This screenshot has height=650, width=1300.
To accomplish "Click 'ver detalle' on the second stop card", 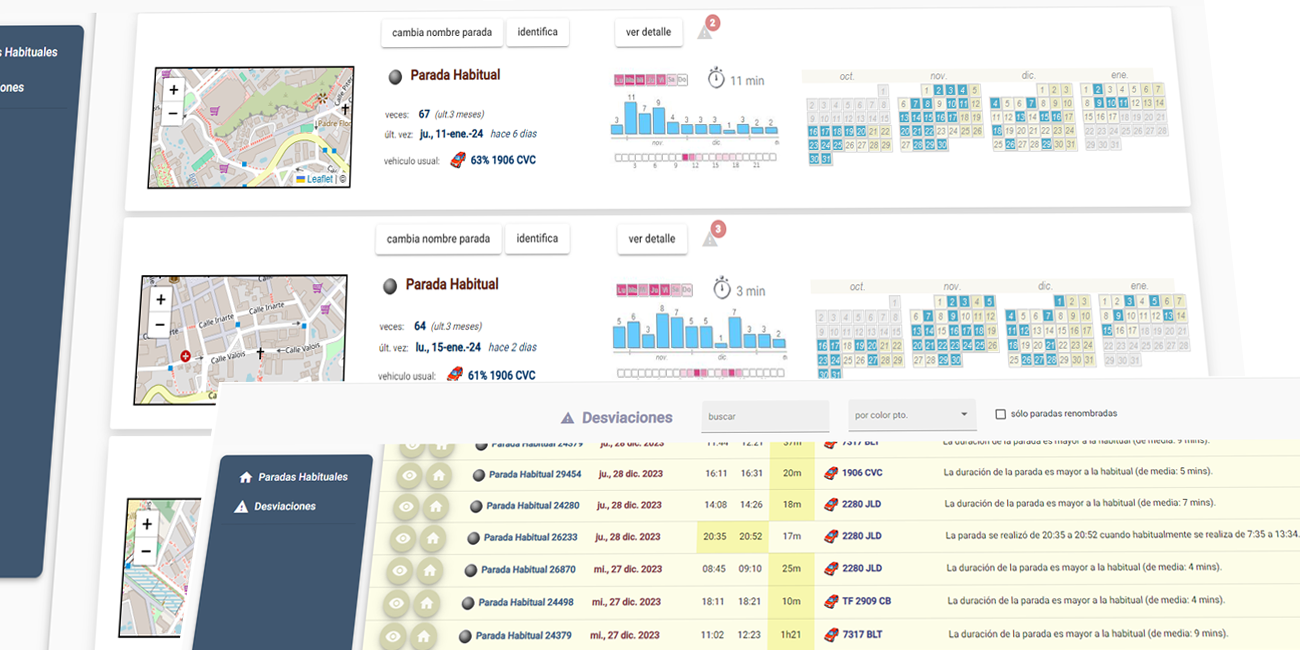I will coord(651,239).
